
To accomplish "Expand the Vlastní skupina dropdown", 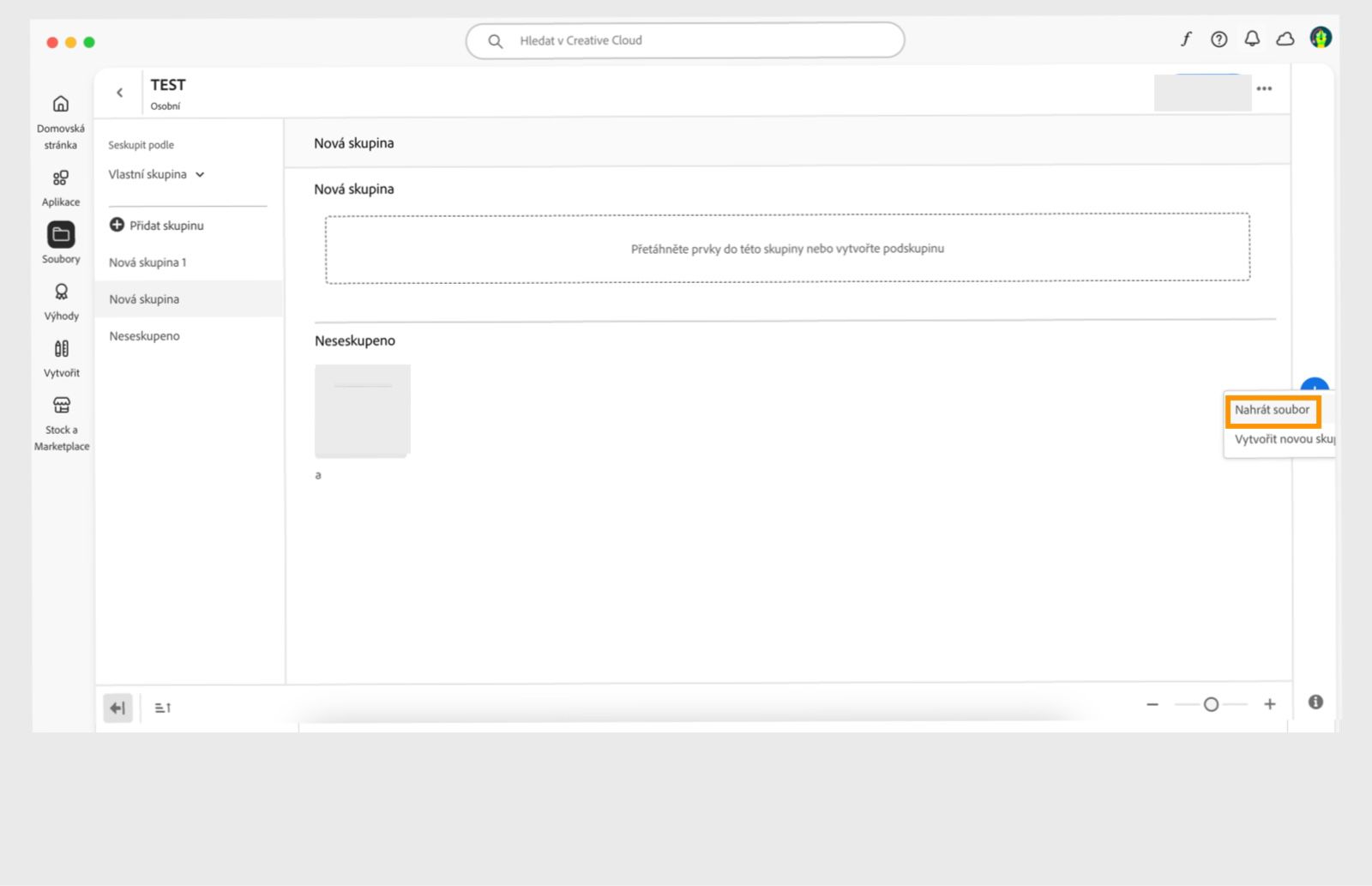I will click(157, 174).
